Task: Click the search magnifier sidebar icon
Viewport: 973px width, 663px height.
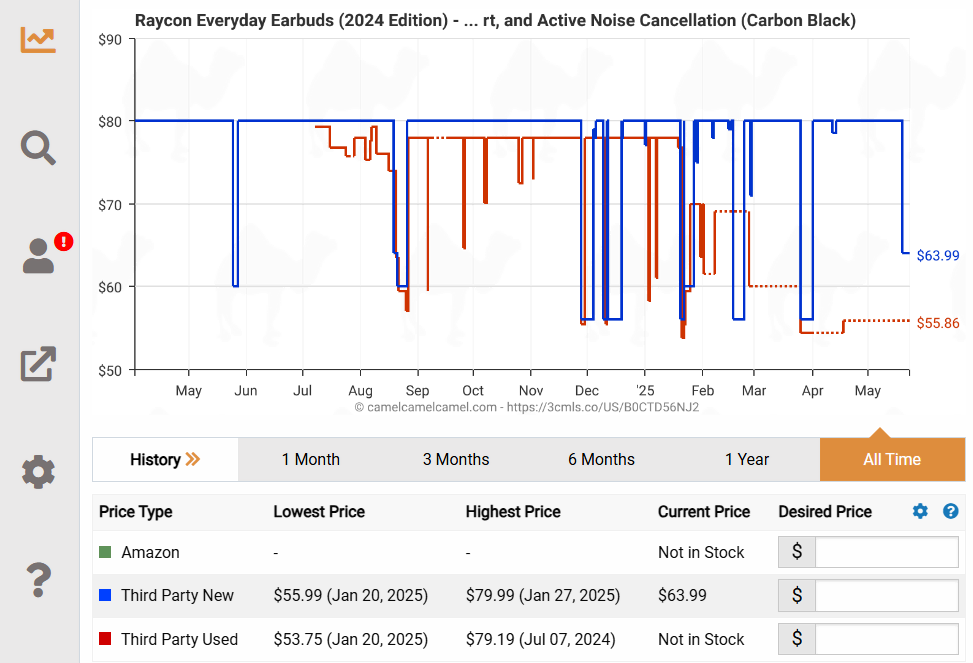Action: [x=38, y=148]
